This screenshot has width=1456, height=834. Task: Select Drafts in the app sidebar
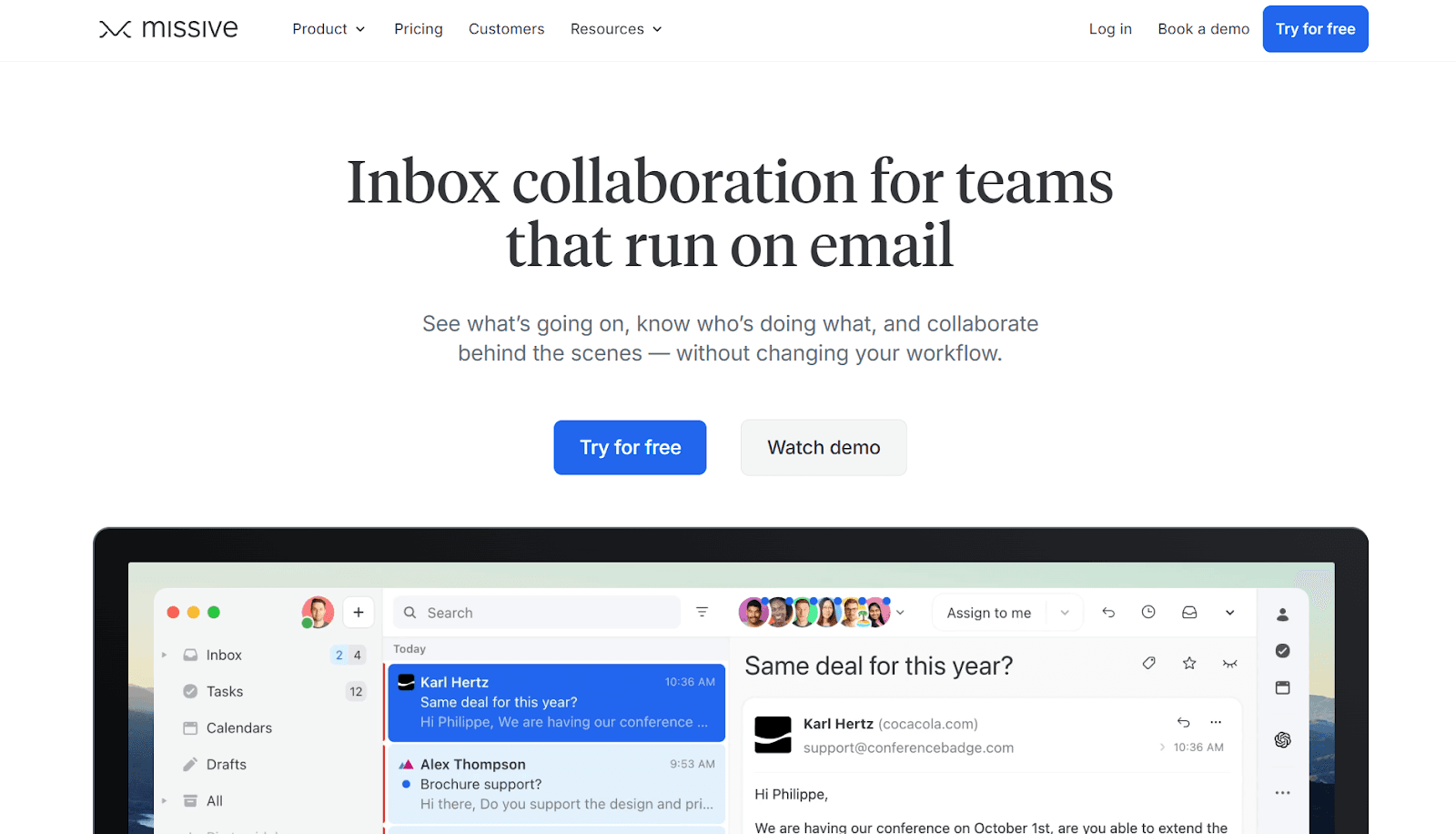tap(227, 764)
